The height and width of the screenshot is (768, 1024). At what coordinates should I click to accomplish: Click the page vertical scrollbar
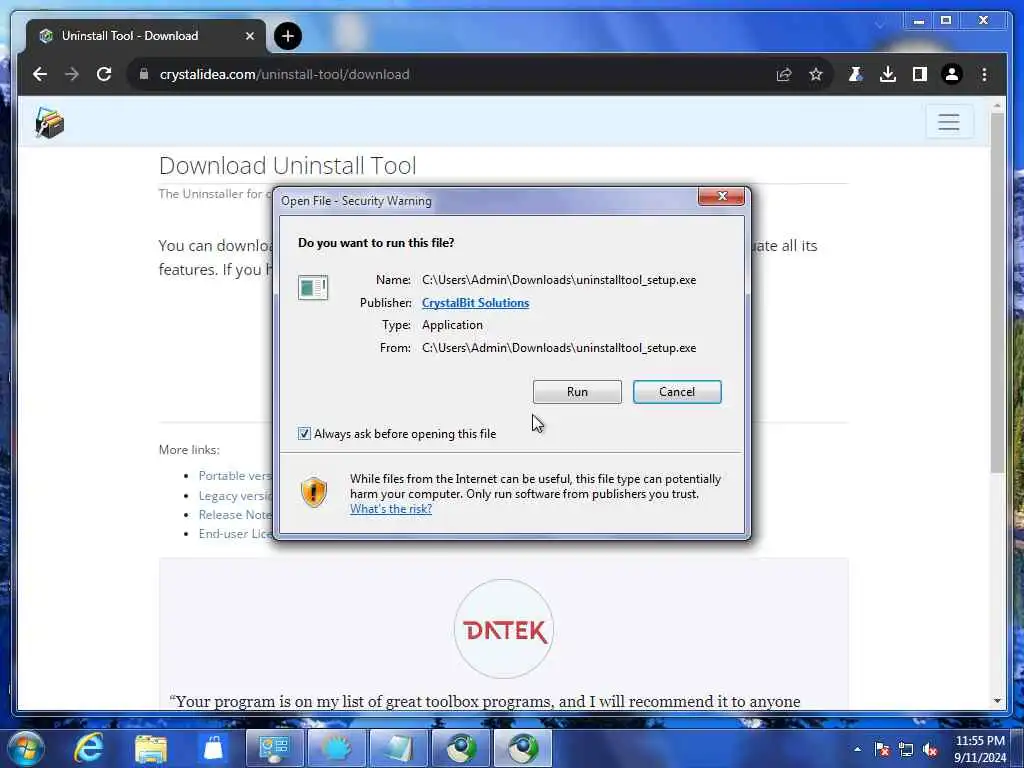pyautogui.click(x=997, y=293)
